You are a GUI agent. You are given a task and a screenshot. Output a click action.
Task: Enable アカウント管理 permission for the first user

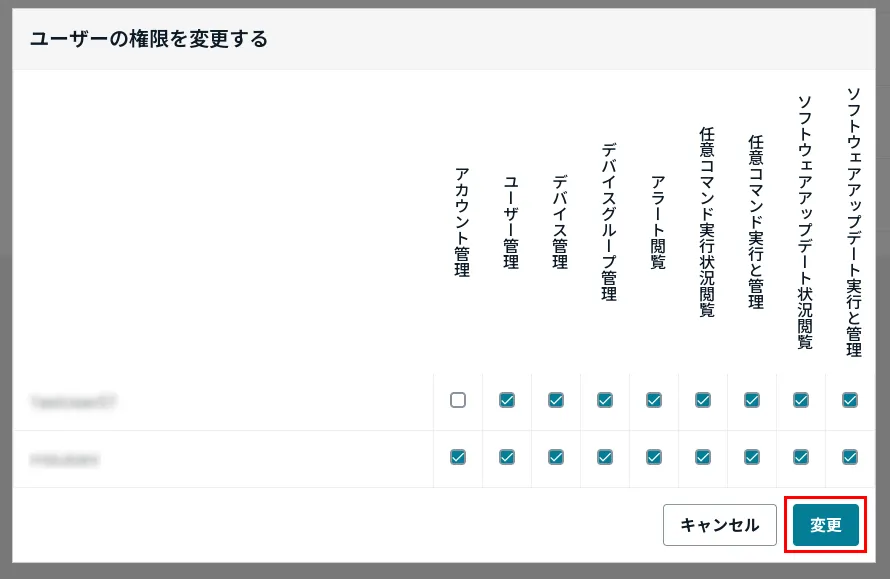pos(457,401)
